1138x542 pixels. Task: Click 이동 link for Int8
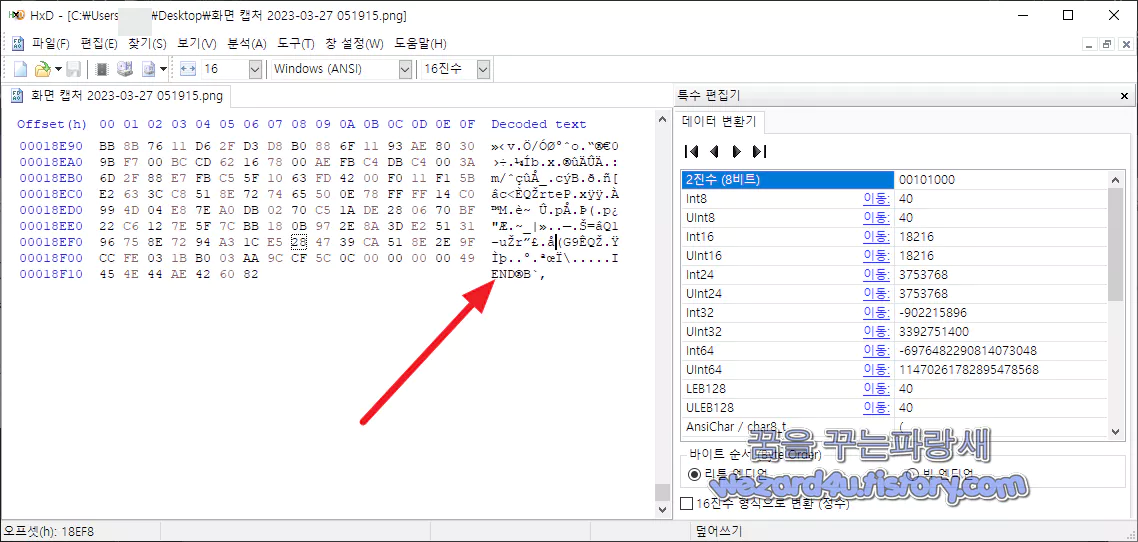click(x=877, y=198)
